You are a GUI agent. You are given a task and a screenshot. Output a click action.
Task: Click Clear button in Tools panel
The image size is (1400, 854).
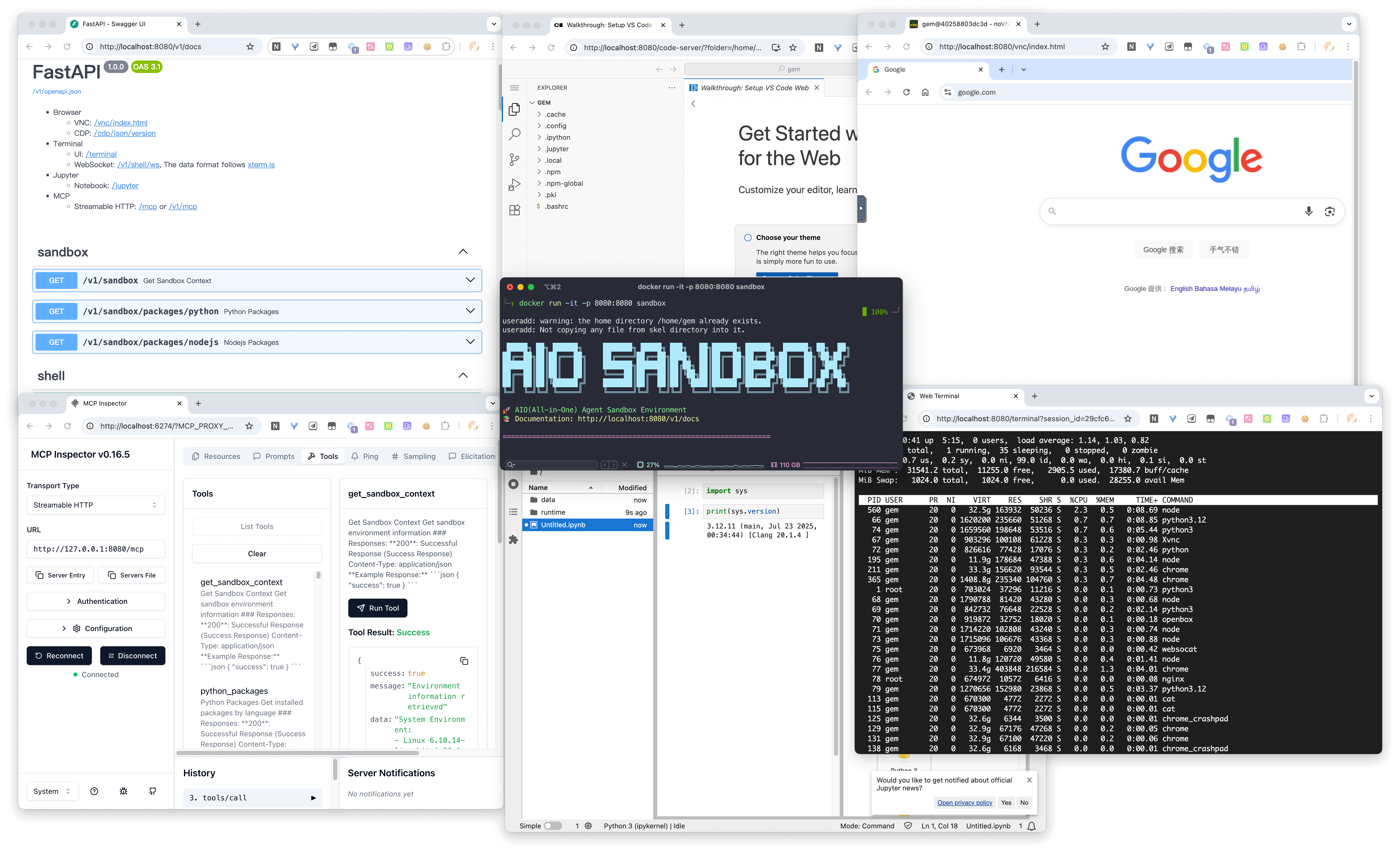coord(257,553)
